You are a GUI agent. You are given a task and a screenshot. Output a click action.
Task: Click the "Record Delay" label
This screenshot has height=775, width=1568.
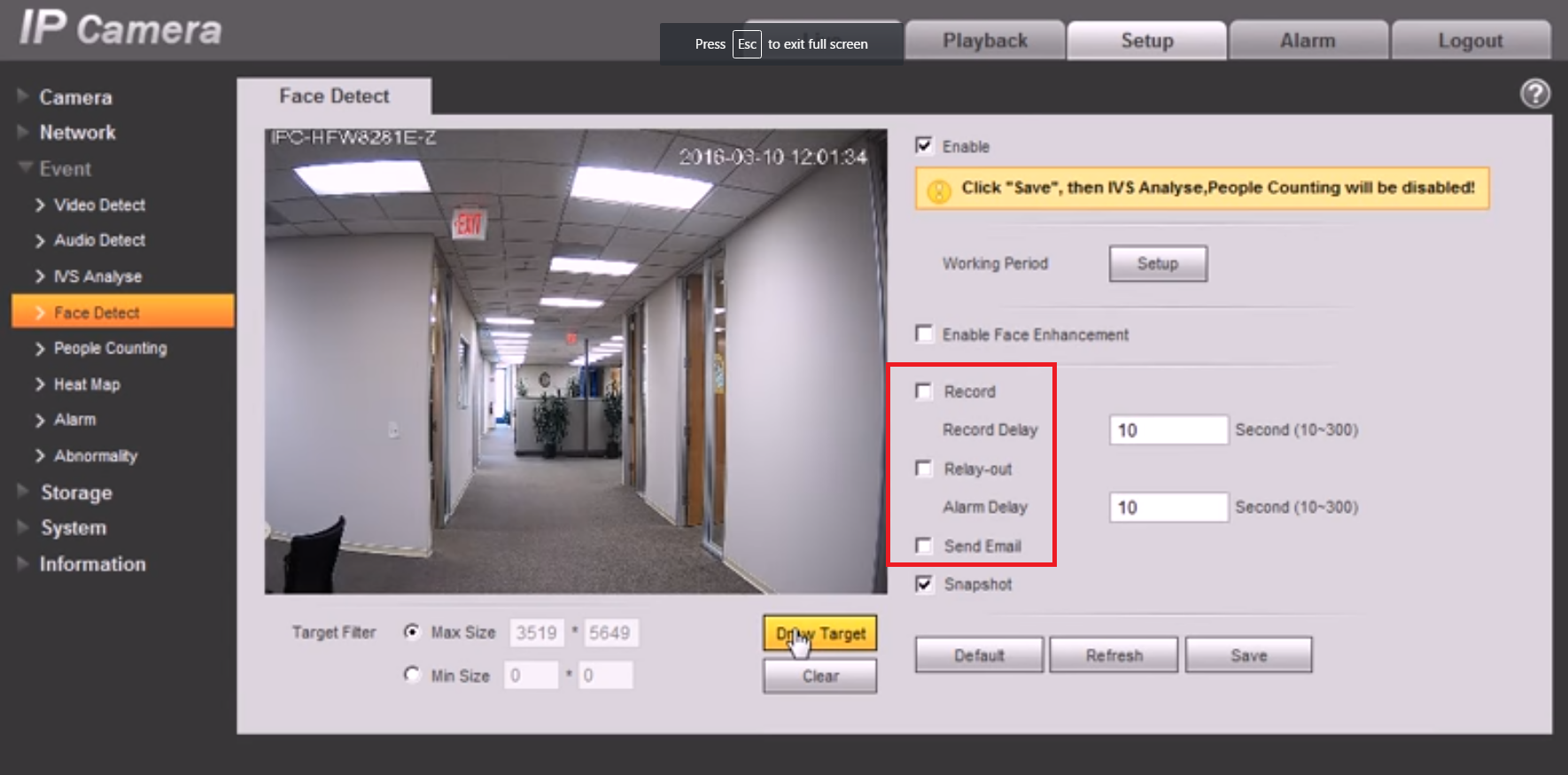click(x=990, y=430)
